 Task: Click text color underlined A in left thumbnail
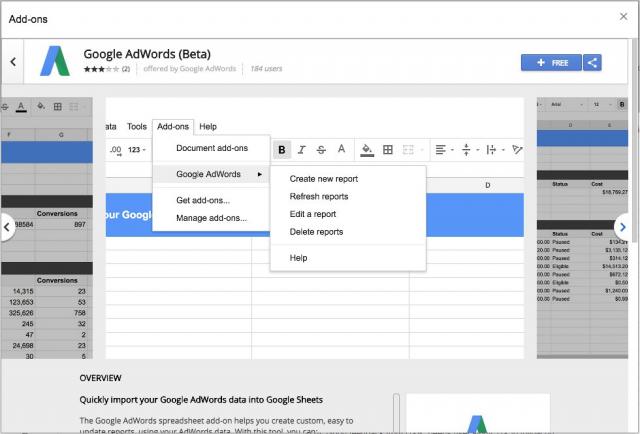tap(21, 107)
